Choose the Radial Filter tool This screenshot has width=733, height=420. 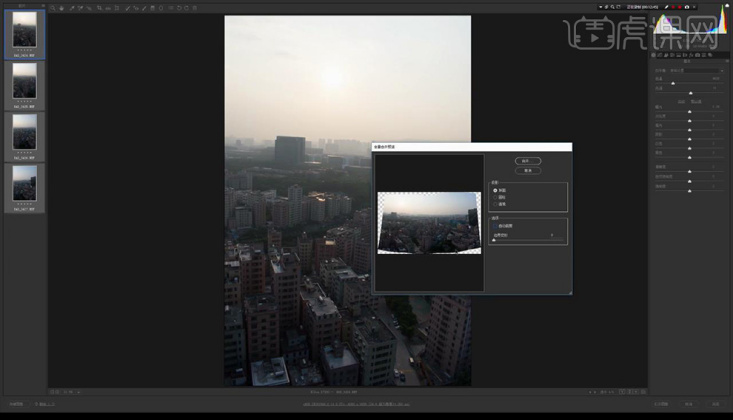point(161,8)
